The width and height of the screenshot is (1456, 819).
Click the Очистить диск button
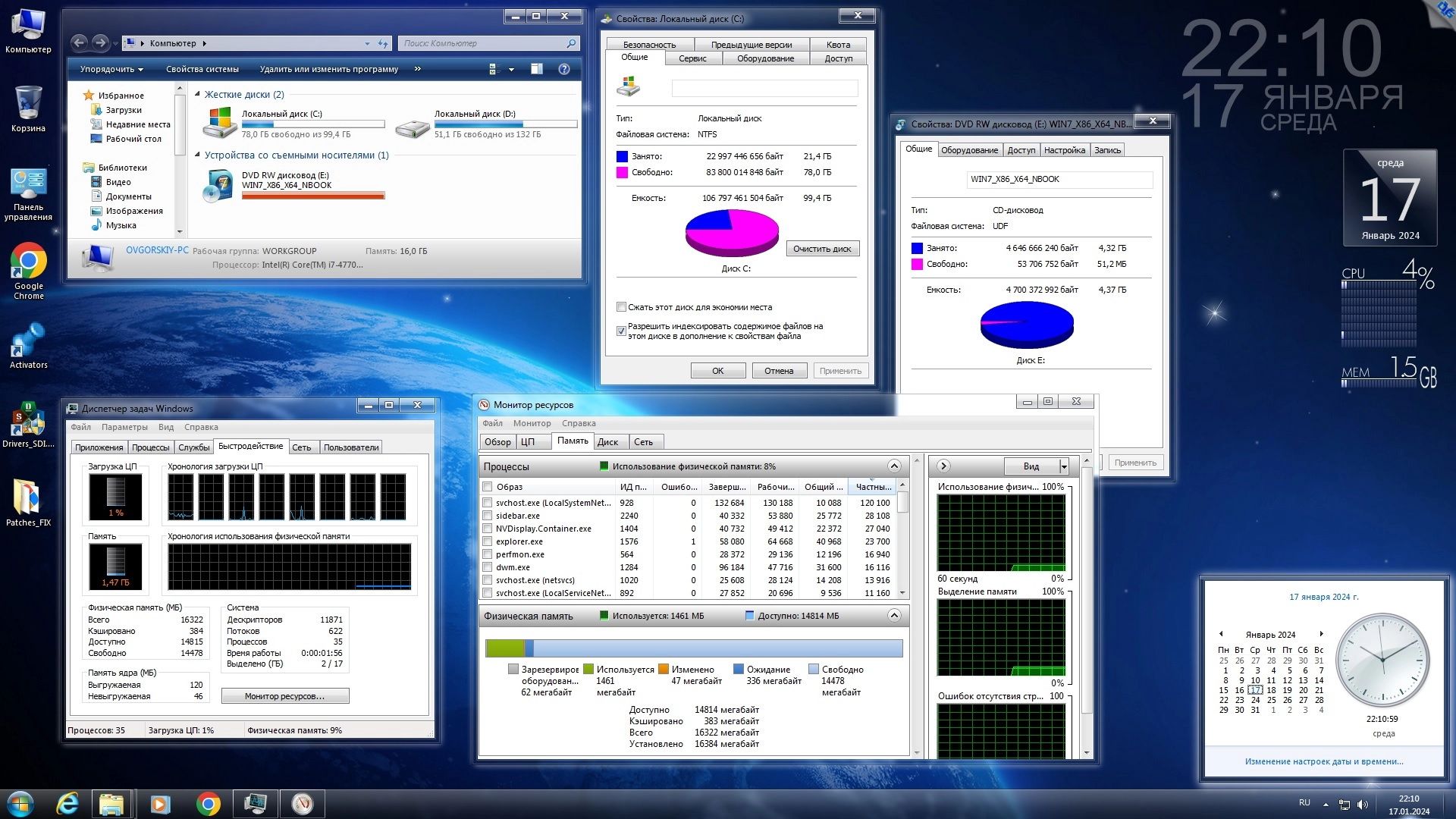pyautogui.click(x=822, y=249)
